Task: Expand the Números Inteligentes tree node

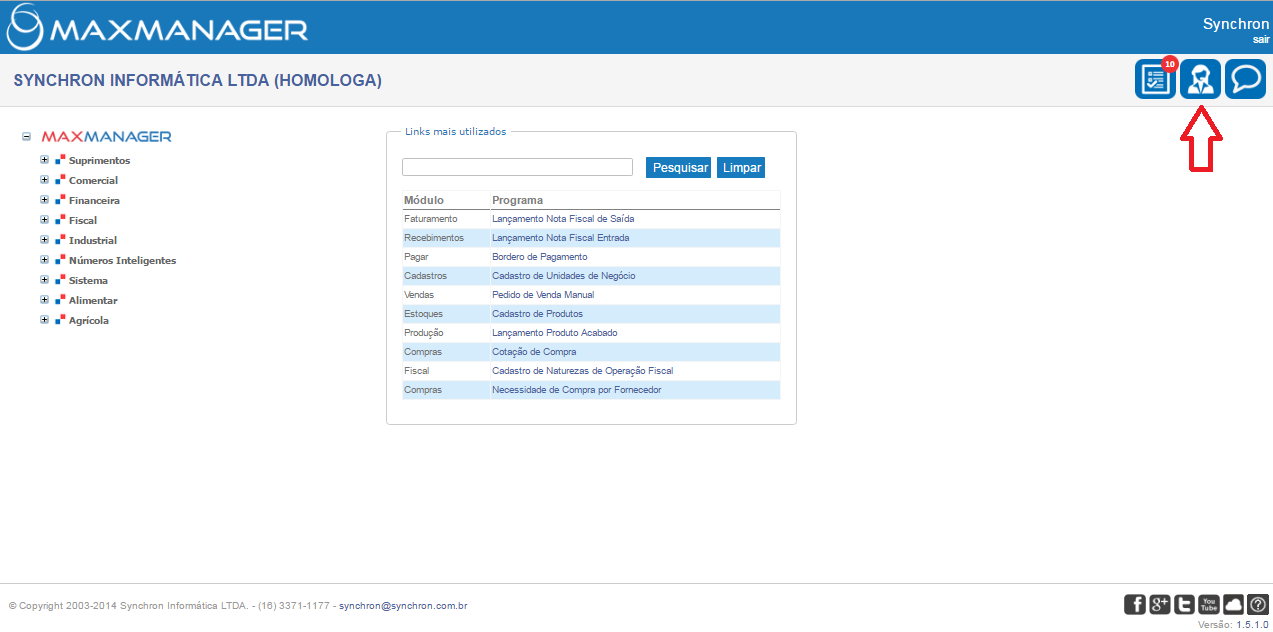Action: click(44, 260)
